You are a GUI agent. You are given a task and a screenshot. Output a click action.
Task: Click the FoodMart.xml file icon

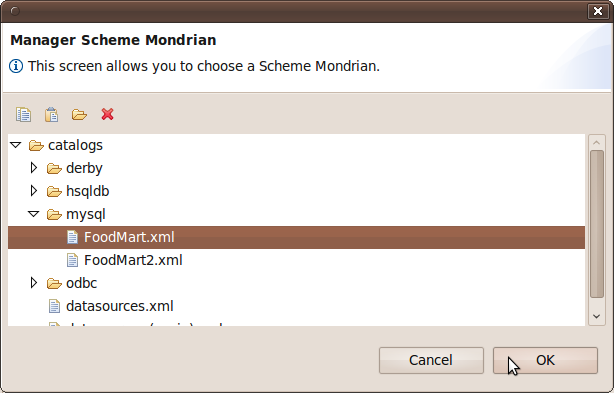point(72,237)
